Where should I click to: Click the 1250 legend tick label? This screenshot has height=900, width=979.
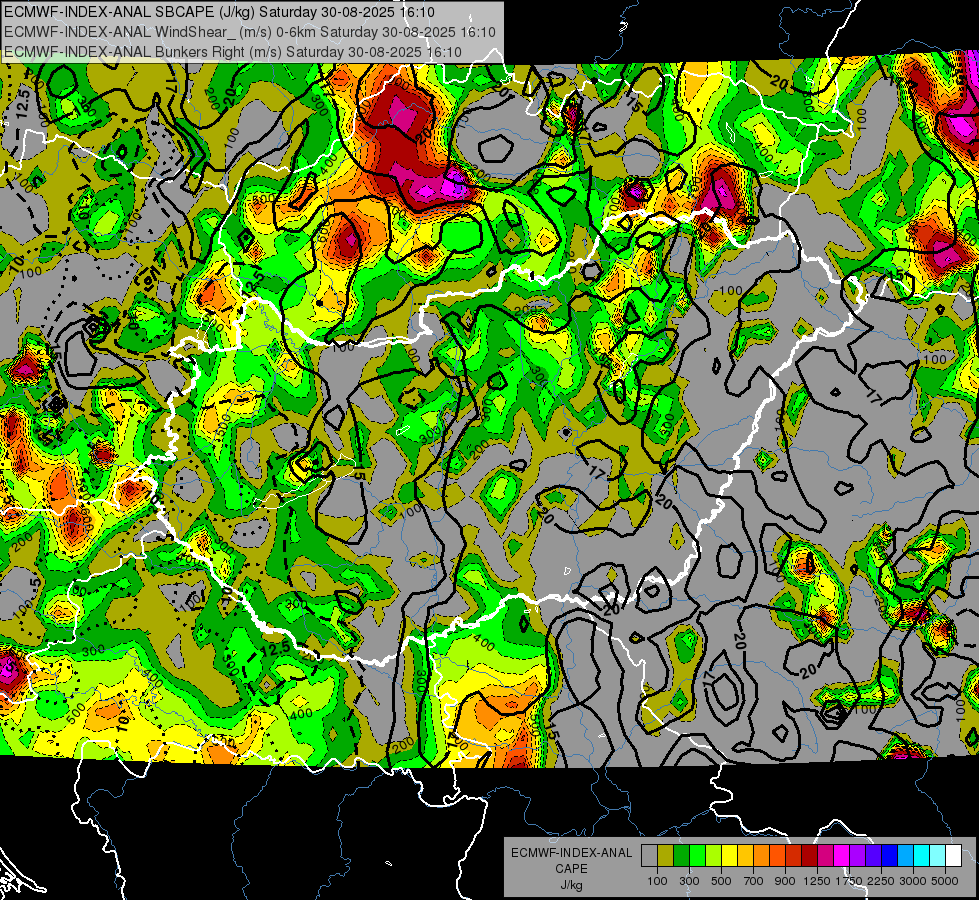click(817, 881)
